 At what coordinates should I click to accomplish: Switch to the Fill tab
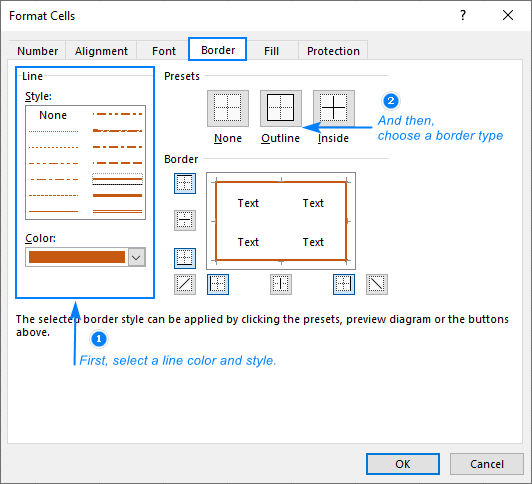point(271,51)
